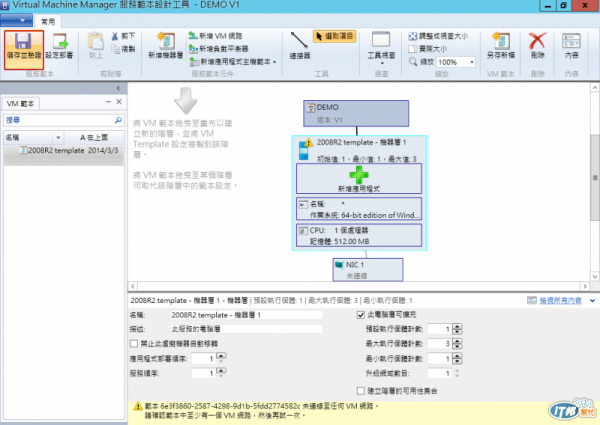Screen dimensions: 600x425
Task: Click the tier Name (名稱) field
Action: pyautogui.click(x=246, y=315)
